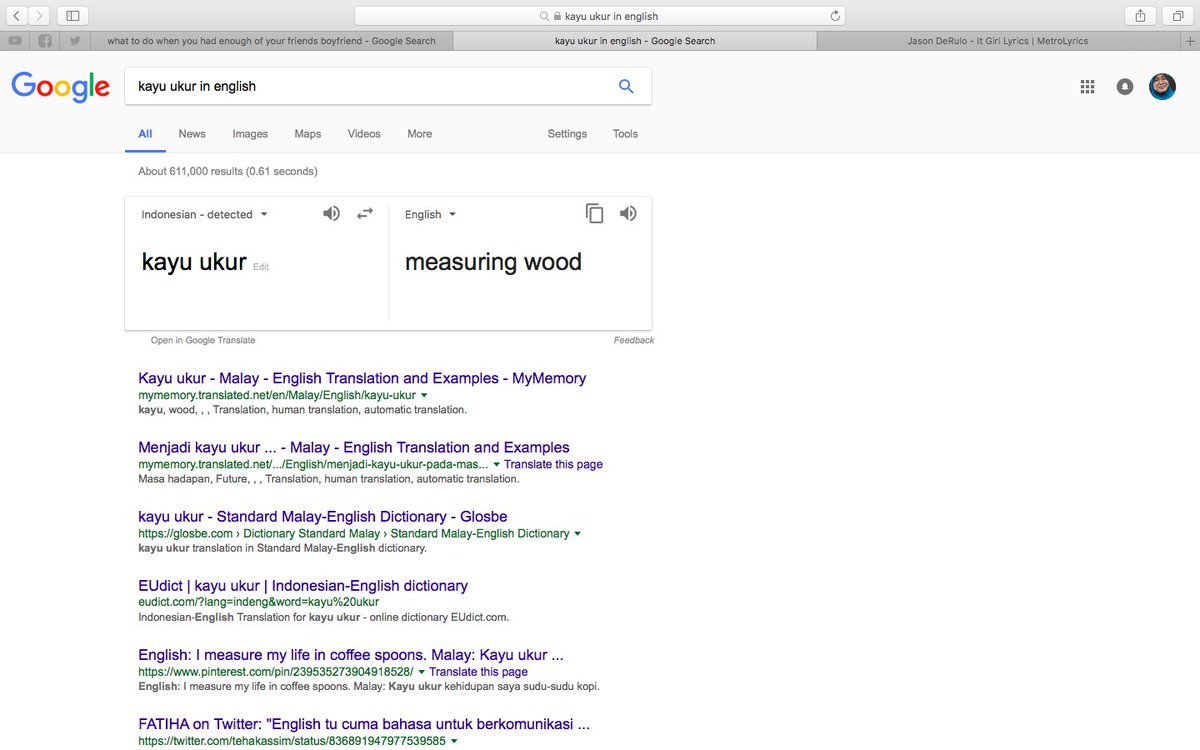
Task: Expand options arrow for menjadi-kayu-ukur result URL
Action: click(x=496, y=465)
